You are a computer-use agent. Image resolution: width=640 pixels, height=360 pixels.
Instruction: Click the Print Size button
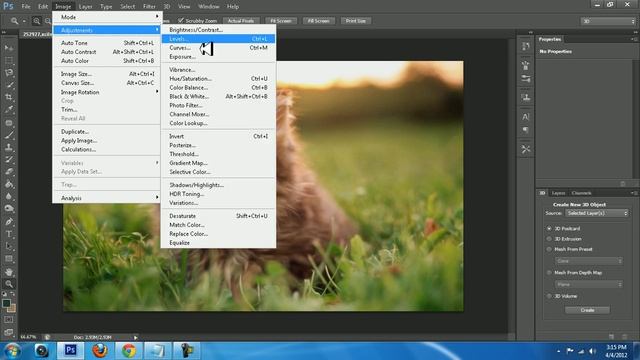tap(356, 21)
